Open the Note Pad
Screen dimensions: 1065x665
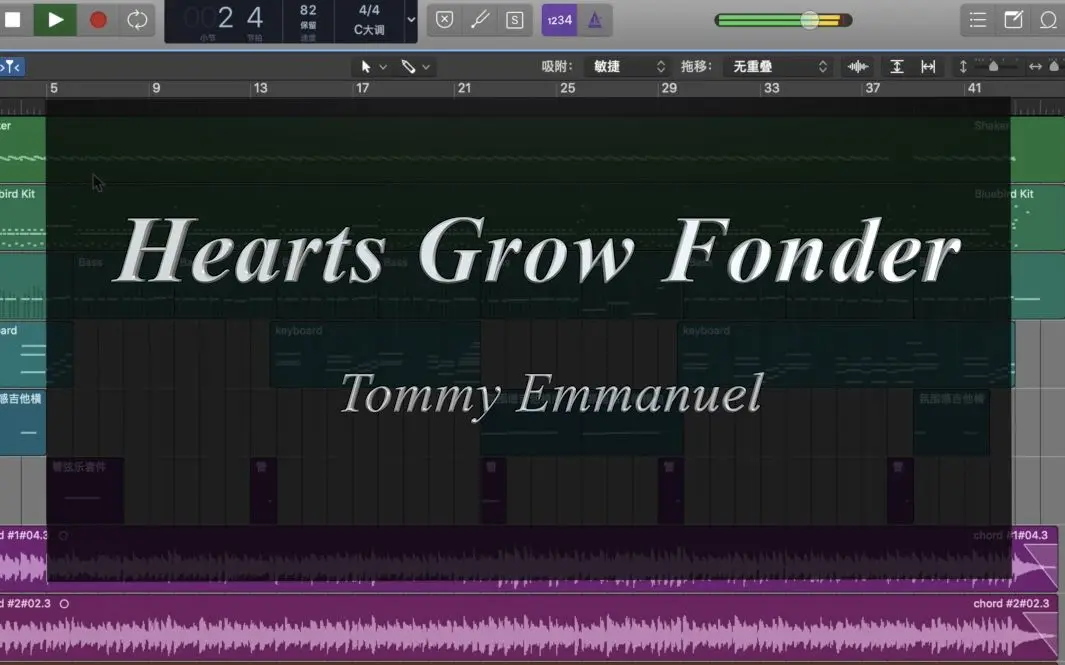click(1013, 20)
